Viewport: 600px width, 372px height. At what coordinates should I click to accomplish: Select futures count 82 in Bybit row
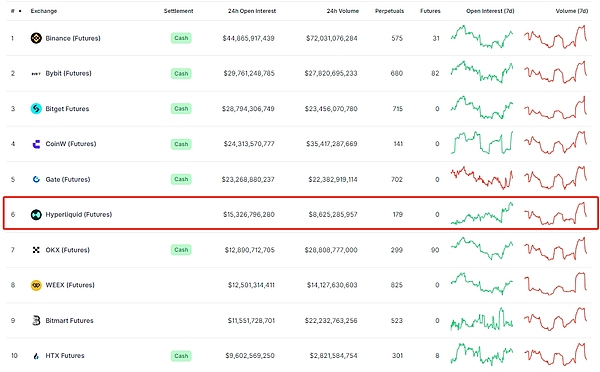[435, 73]
